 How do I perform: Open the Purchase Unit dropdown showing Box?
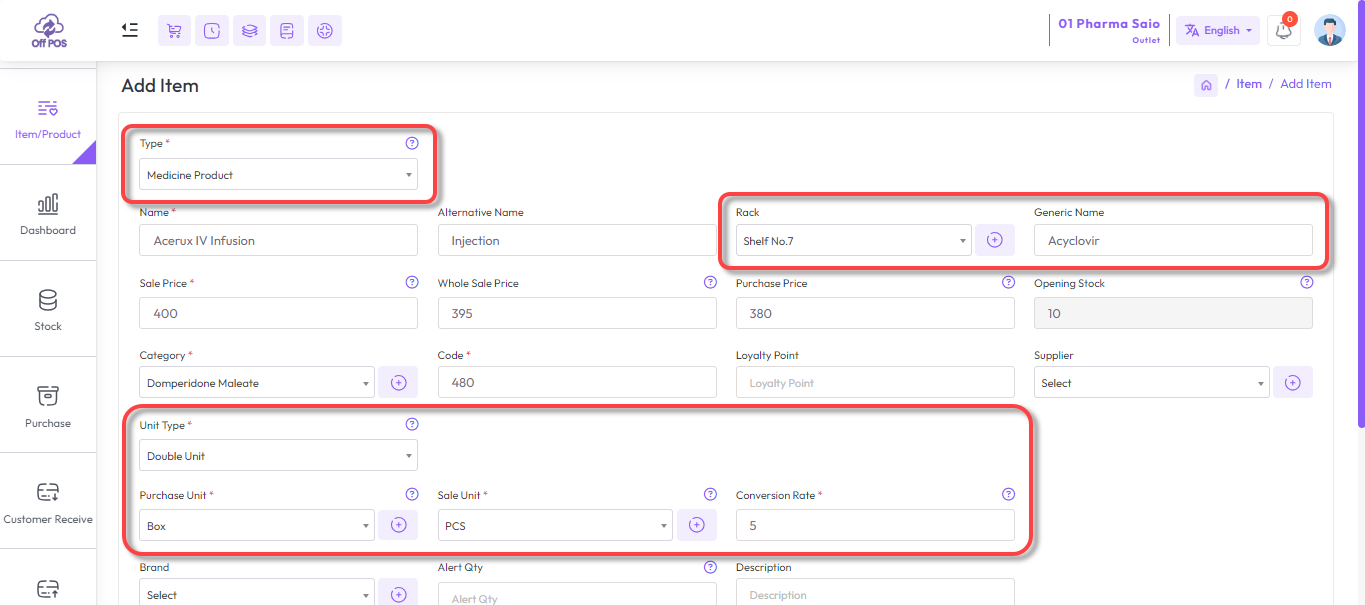click(x=257, y=525)
